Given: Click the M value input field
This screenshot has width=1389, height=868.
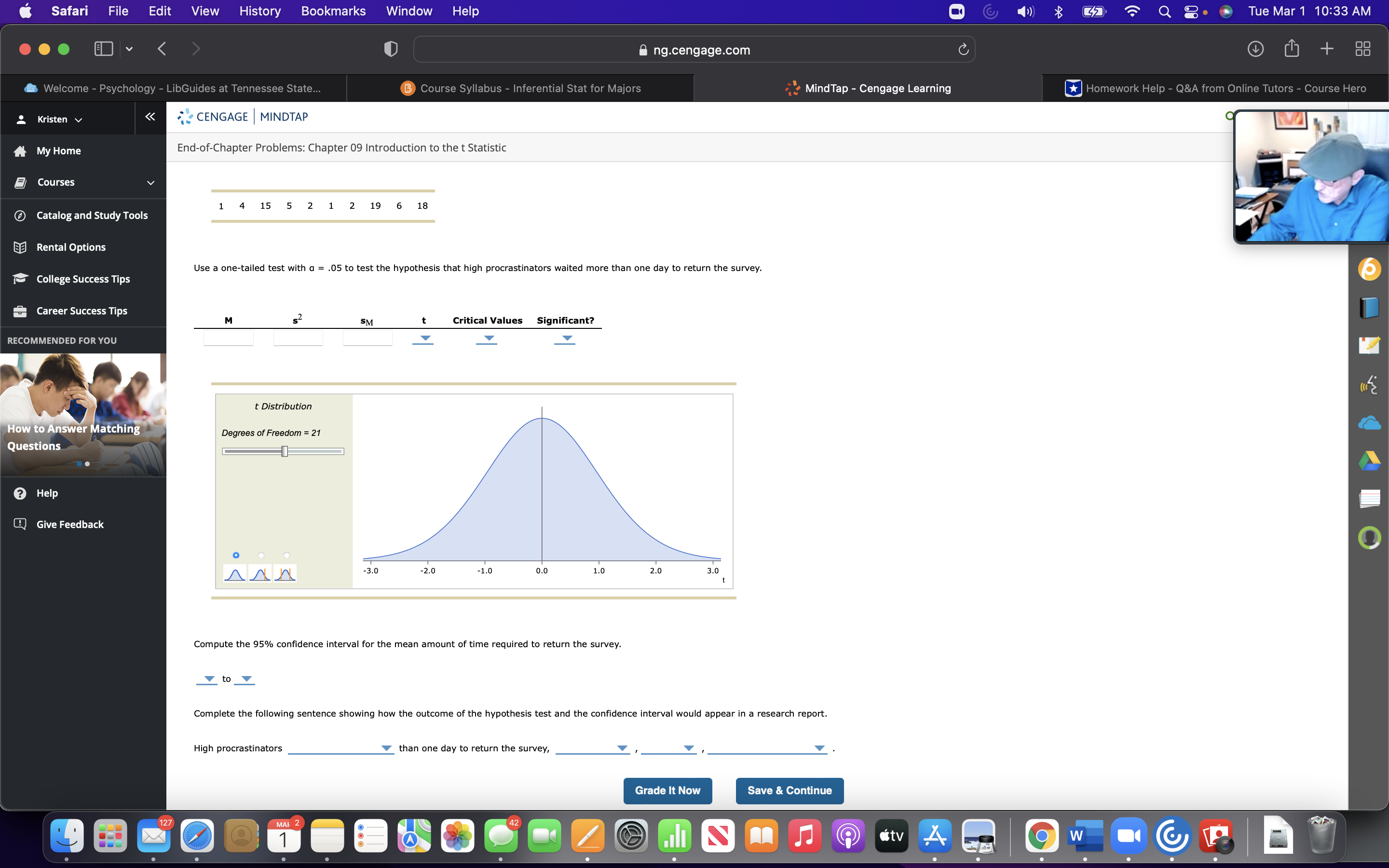Looking at the screenshot, I should pyautogui.click(x=229, y=338).
